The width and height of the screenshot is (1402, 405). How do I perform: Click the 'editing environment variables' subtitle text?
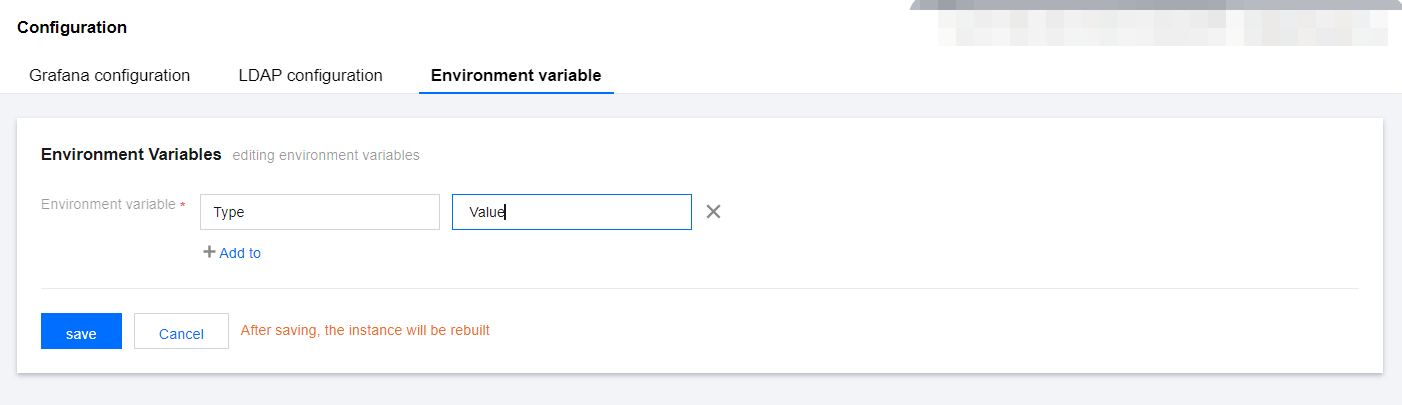pos(326,155)
